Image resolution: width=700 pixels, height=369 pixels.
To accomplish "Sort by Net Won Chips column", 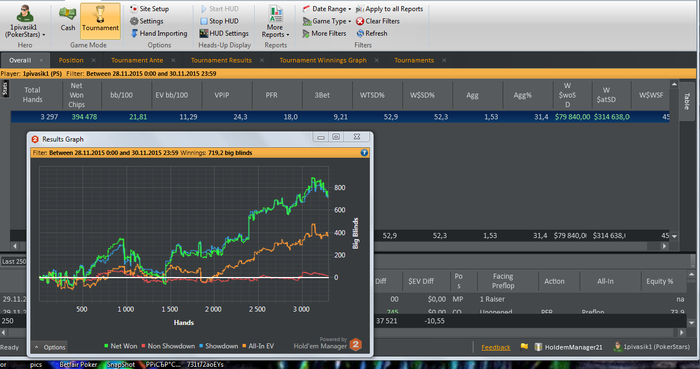I will pyautogui.click(x=76, y=95).
